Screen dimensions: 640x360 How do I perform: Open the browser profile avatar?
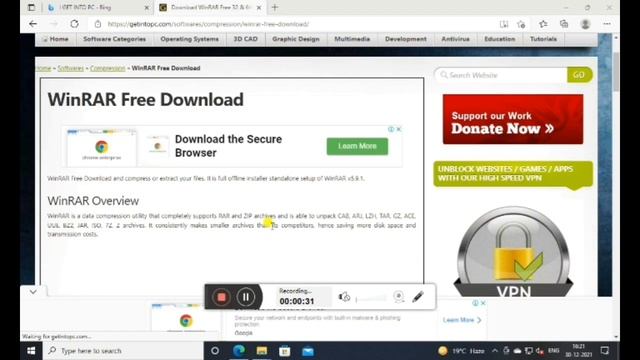(585, 24)
